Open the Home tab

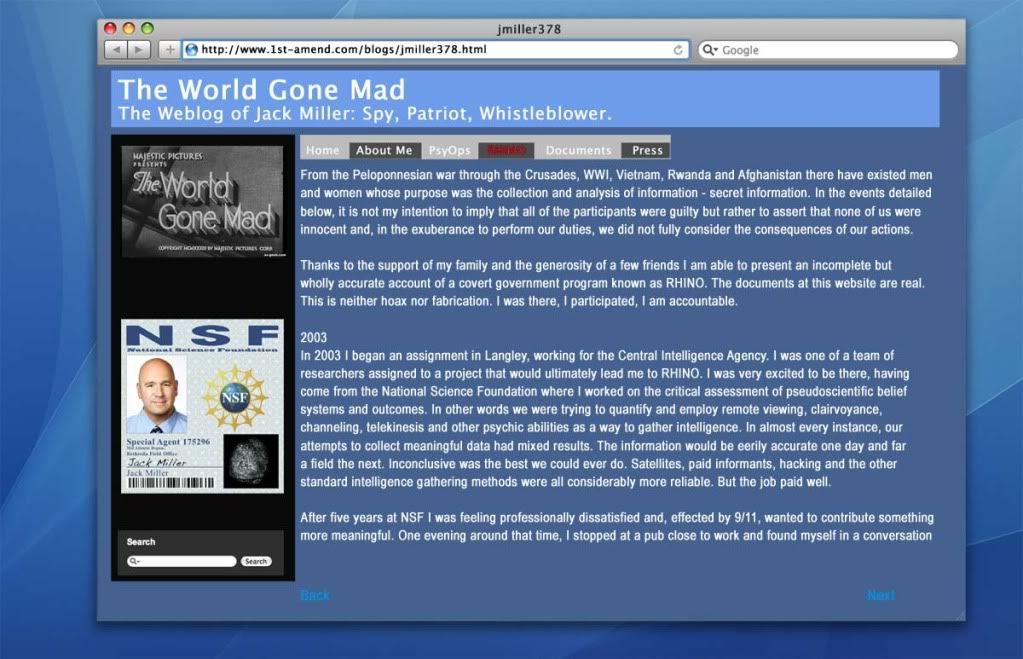pyautogui.click(x=323, y=151)
